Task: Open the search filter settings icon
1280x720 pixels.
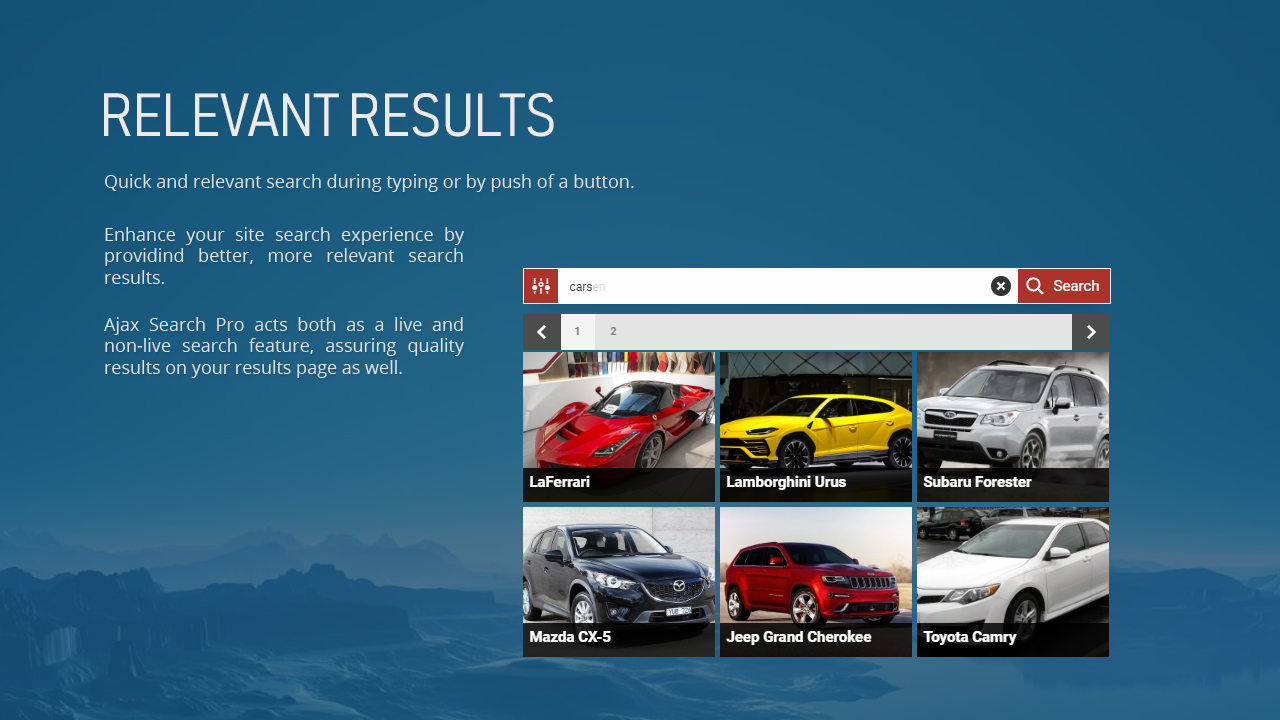Action: [540, 286]
